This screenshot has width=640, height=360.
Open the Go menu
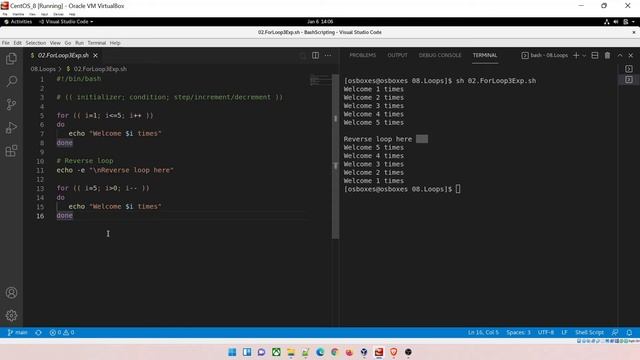pos(68,43)
